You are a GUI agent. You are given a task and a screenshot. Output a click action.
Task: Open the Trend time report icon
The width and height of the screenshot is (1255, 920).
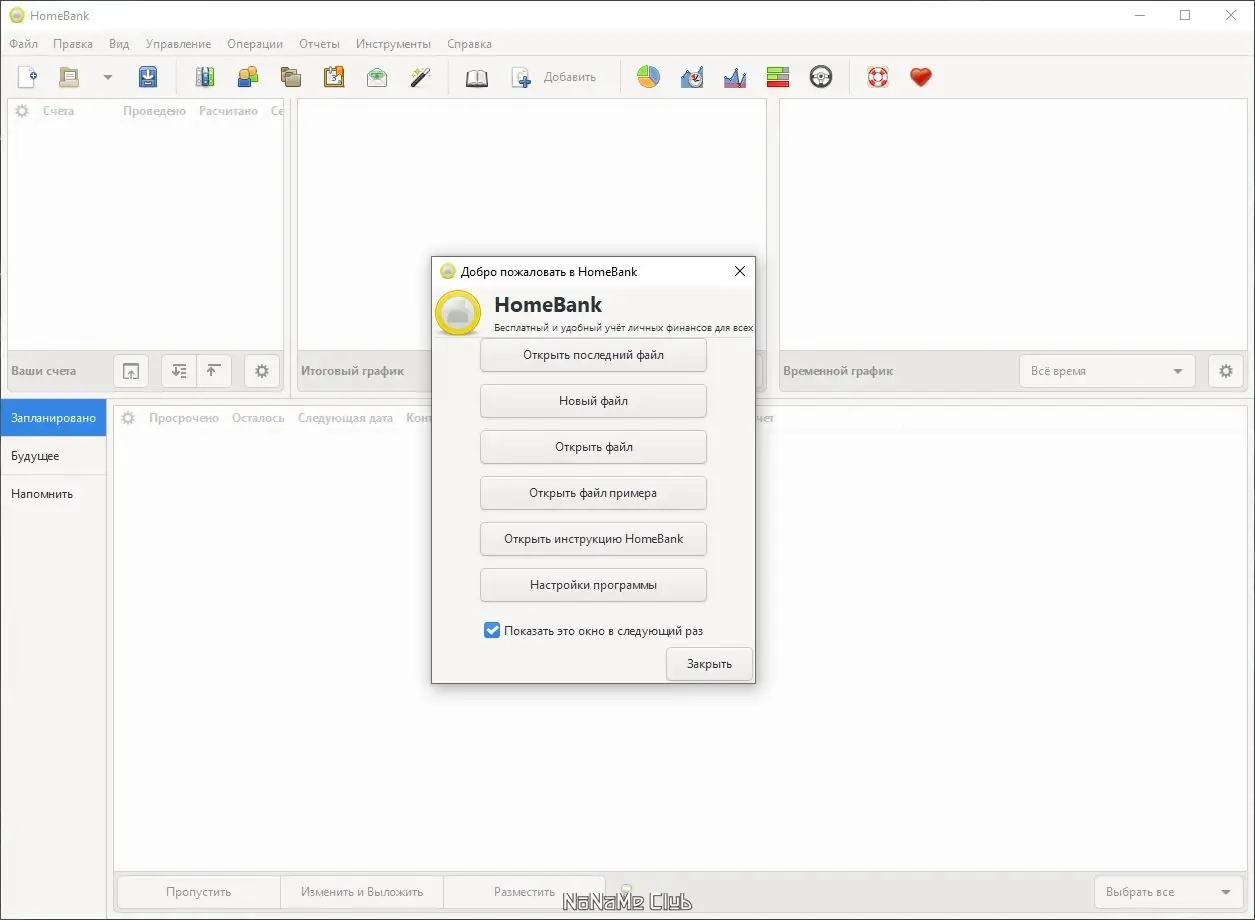[691, 77]
